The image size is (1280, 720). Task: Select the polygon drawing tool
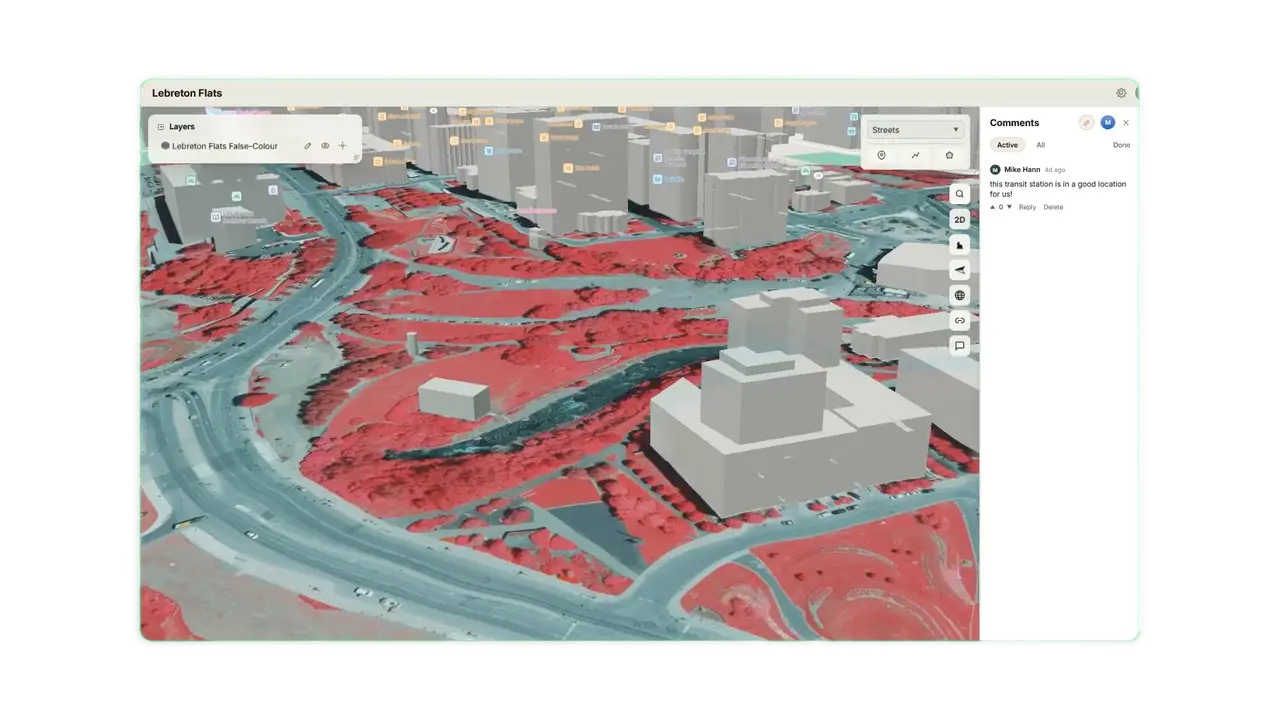(x=949, y=155)
